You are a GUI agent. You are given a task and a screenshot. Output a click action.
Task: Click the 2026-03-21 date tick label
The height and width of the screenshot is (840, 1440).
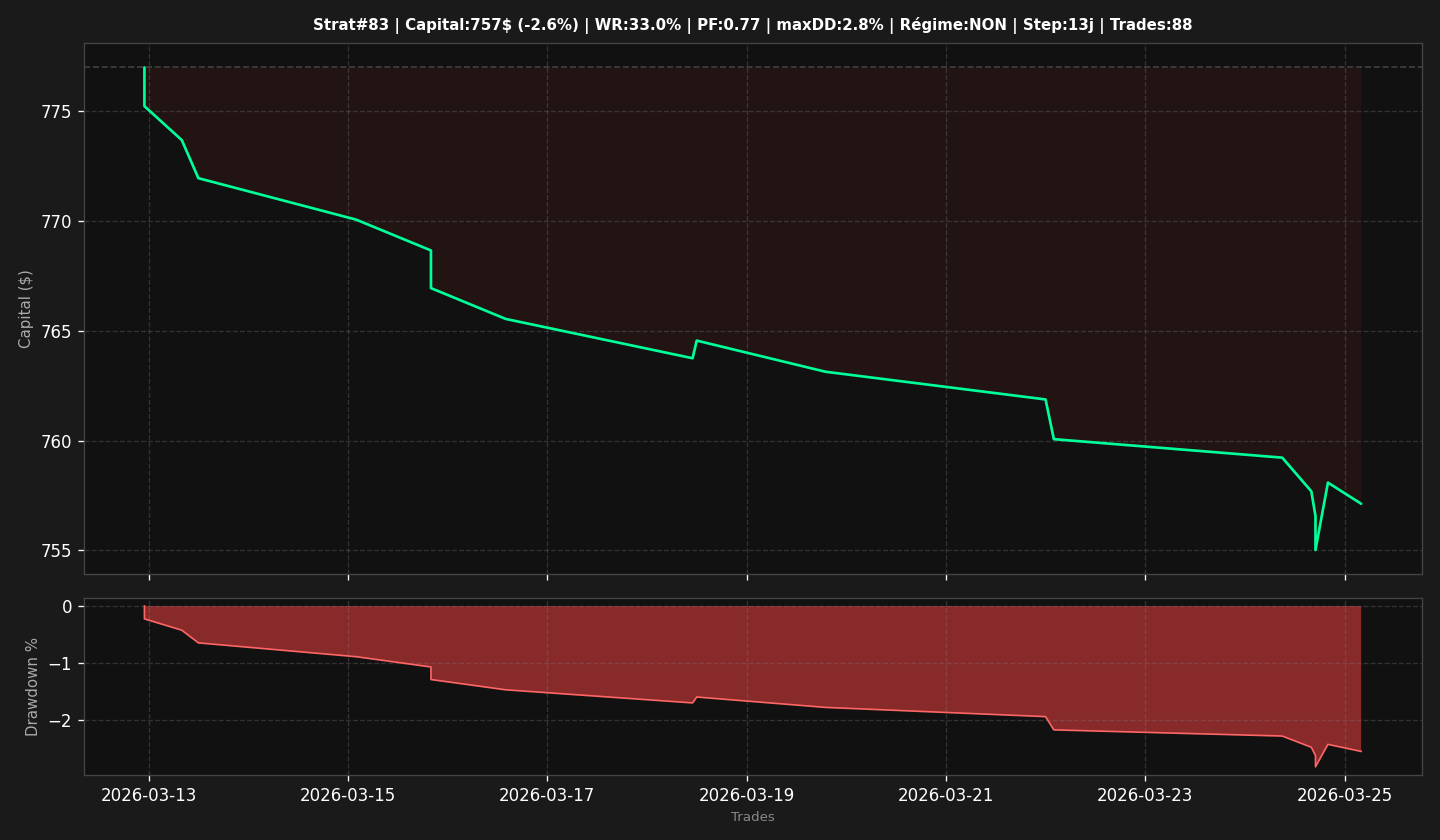(946, 795)
